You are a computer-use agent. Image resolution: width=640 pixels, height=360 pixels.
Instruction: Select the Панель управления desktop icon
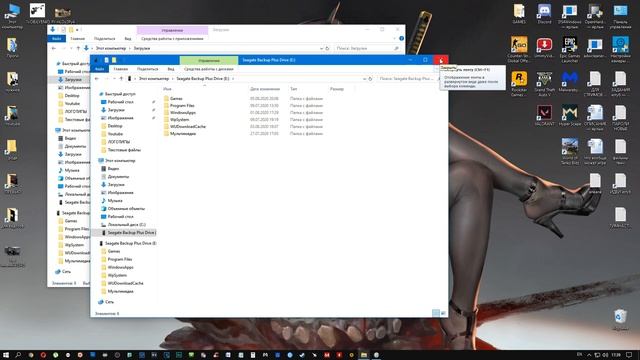pos(620,16)
